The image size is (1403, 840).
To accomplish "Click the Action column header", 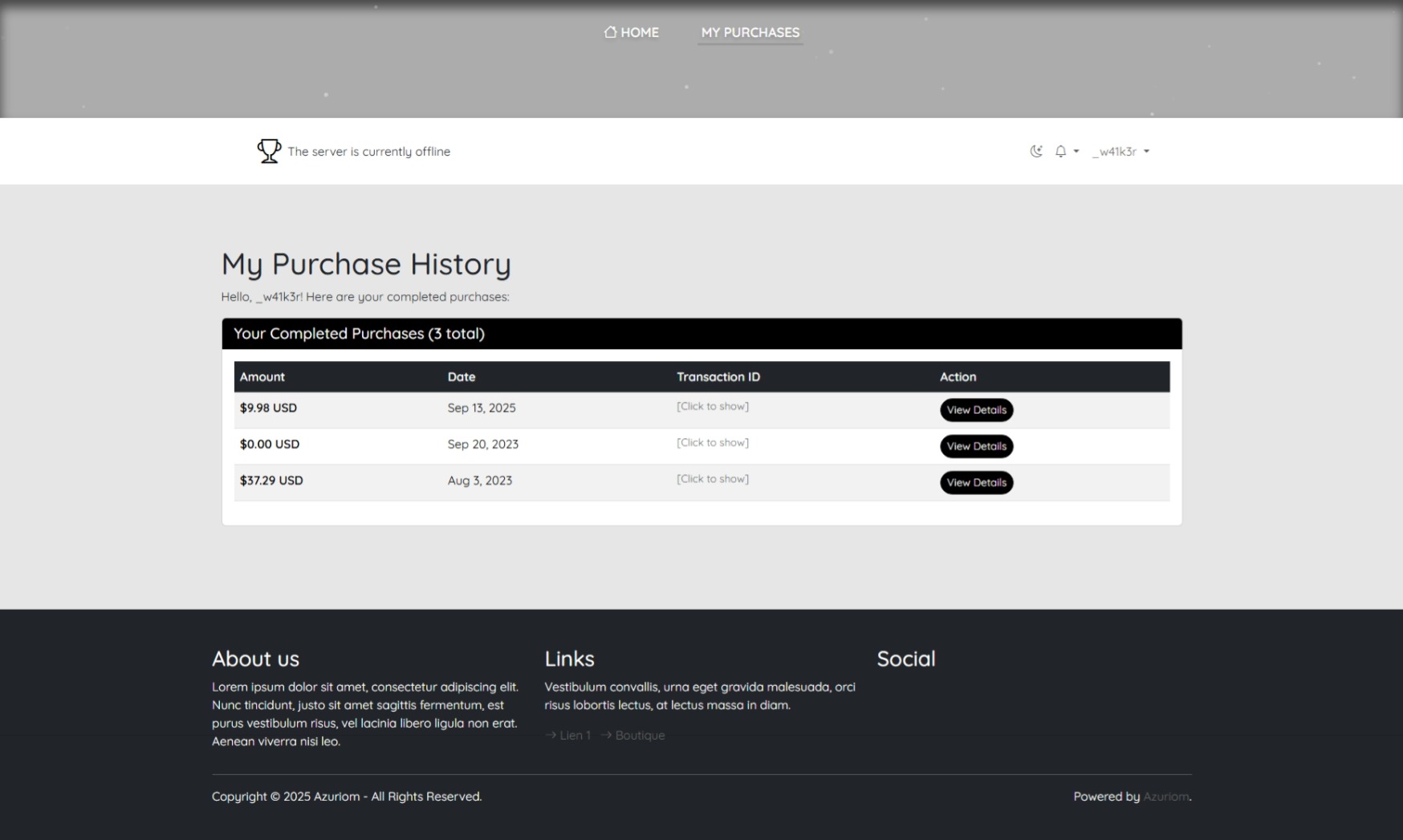I will coord(958,377).
